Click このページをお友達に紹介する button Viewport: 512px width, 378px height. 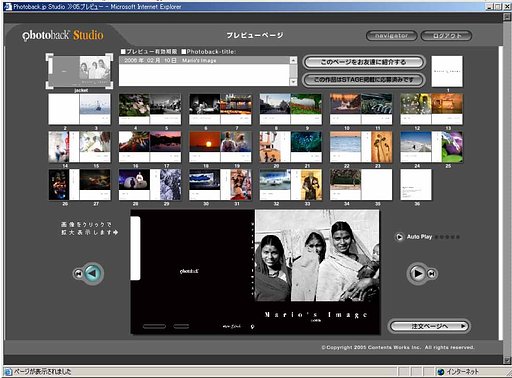pos(364,62)
